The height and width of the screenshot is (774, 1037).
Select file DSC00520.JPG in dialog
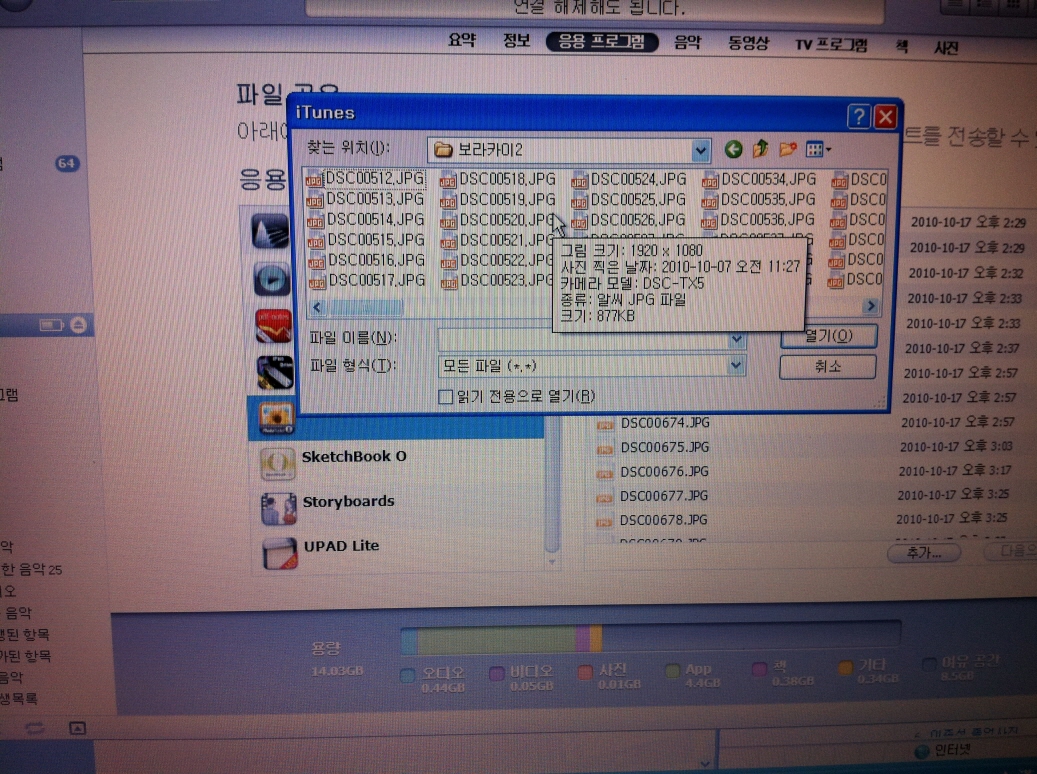click(x=498, y=220)
